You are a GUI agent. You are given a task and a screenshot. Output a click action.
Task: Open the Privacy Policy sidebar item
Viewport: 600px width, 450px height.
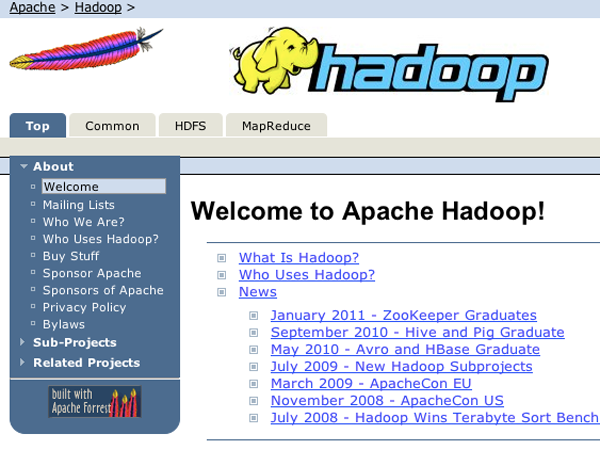click(x=84, y=307)
